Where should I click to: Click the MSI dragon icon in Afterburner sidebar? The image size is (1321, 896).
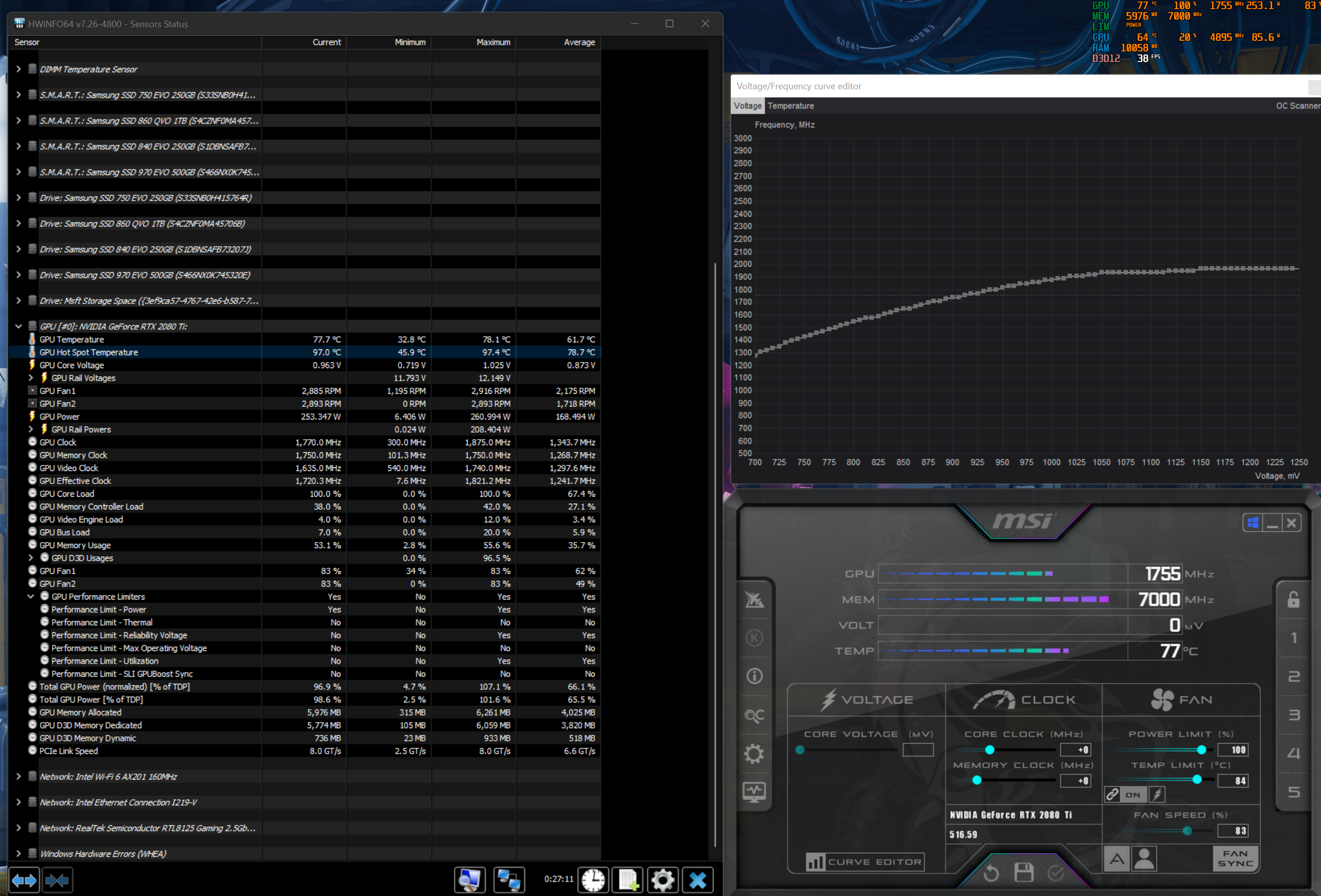point(754,600)
